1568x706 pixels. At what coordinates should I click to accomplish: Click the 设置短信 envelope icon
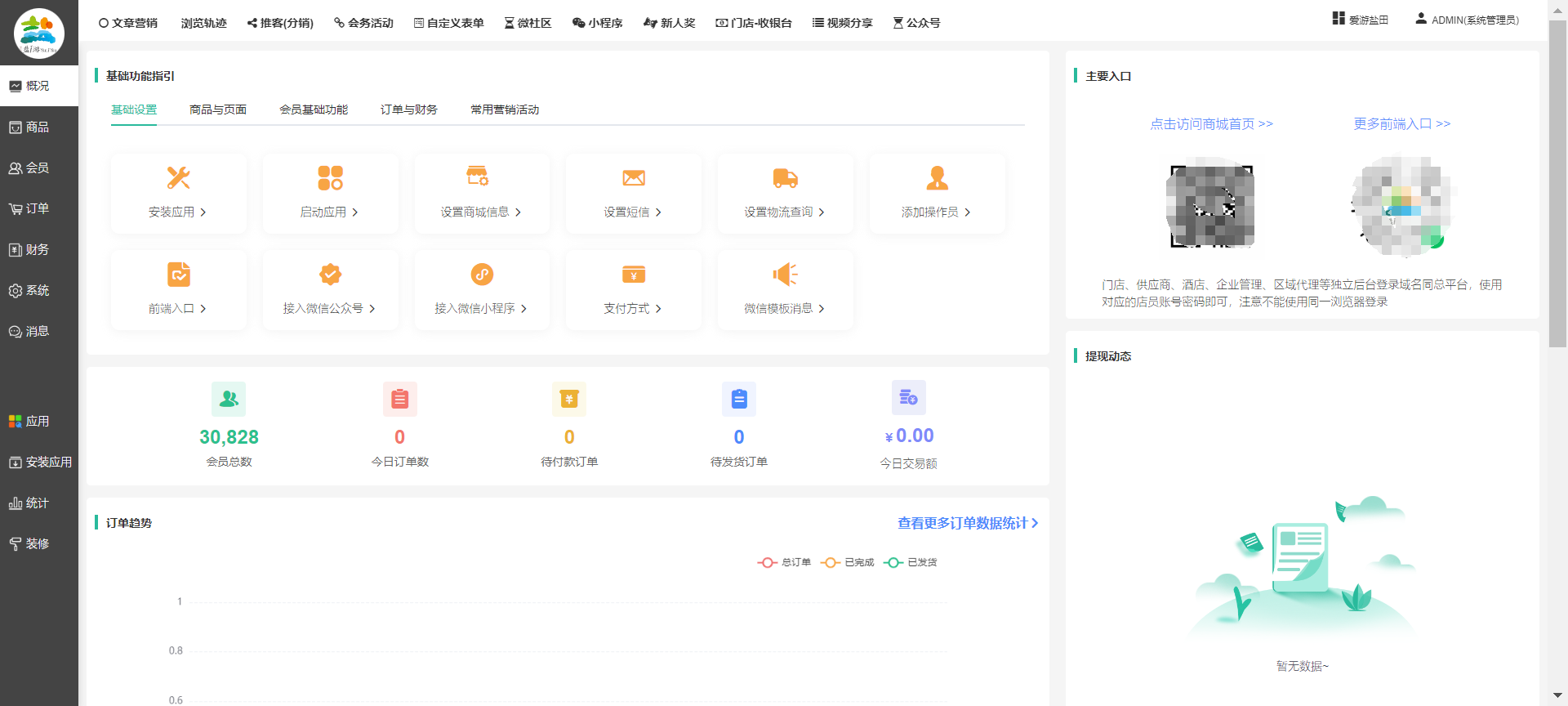[634, 178]
